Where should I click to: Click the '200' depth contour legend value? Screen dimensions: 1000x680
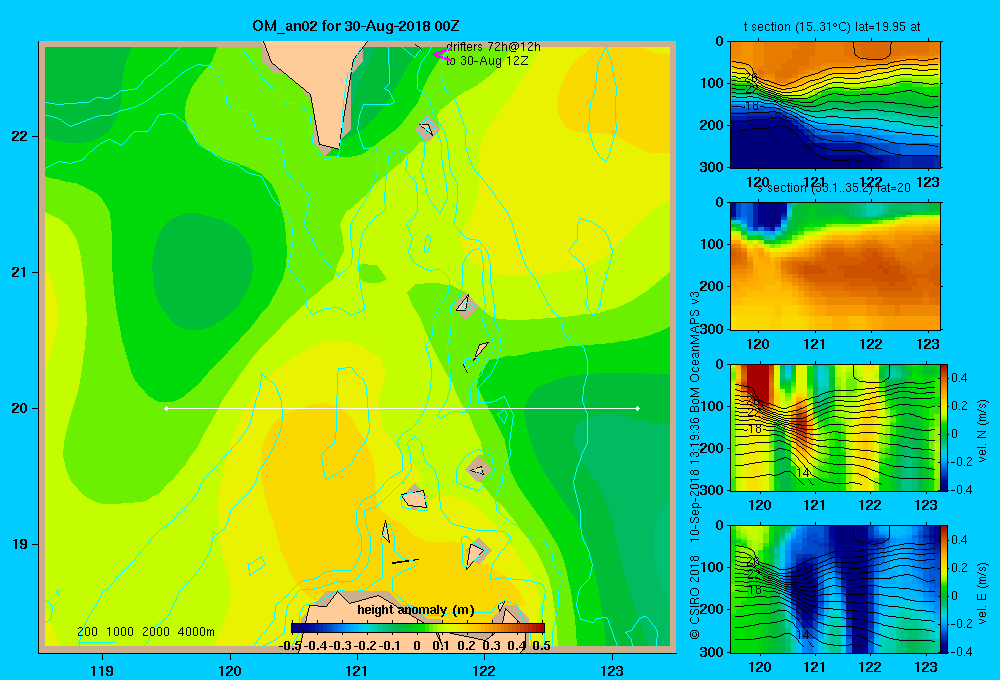[87, 632]
